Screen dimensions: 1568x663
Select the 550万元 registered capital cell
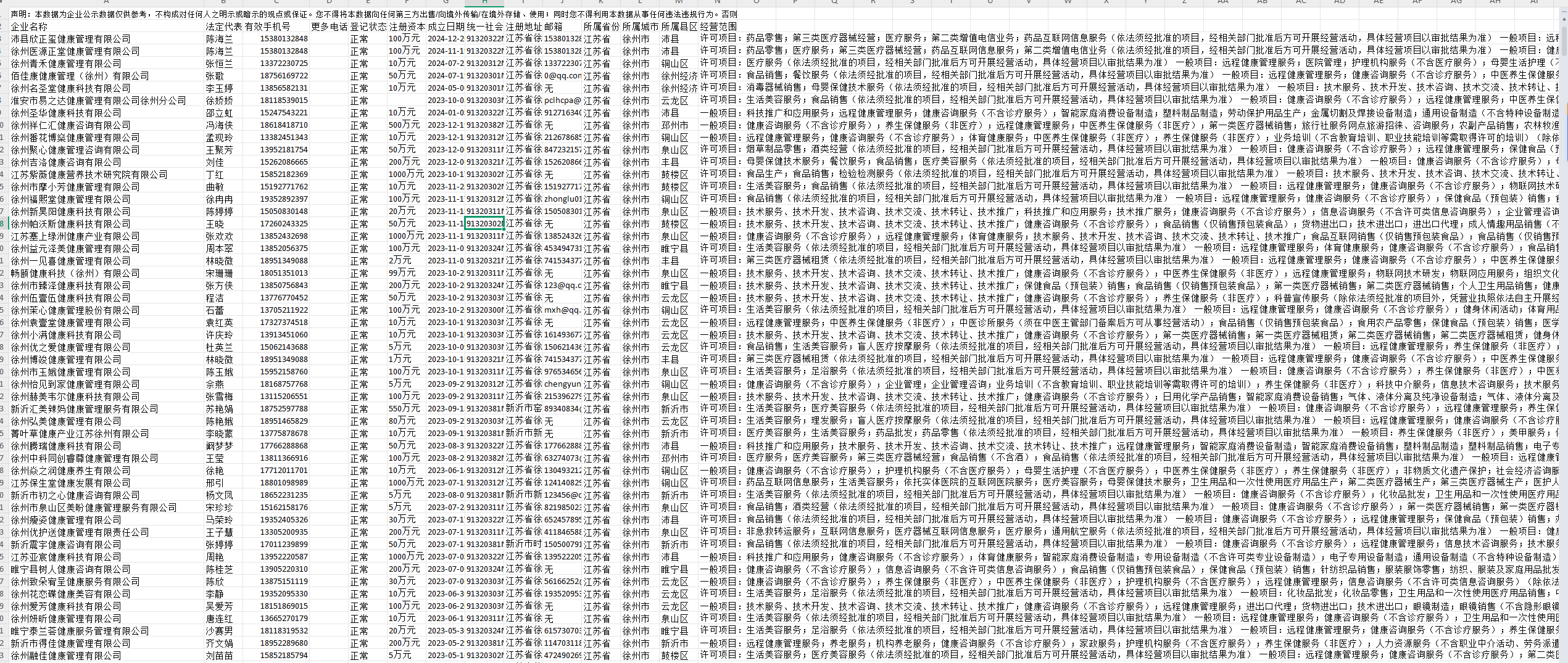(x=404, y=409)
